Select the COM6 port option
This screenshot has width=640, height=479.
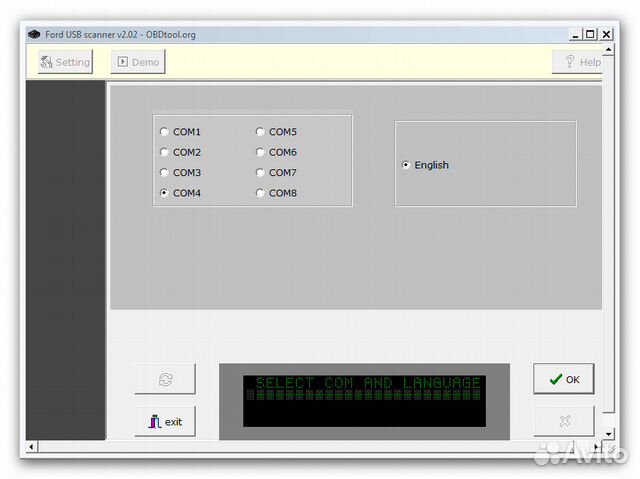pos(276,152)
